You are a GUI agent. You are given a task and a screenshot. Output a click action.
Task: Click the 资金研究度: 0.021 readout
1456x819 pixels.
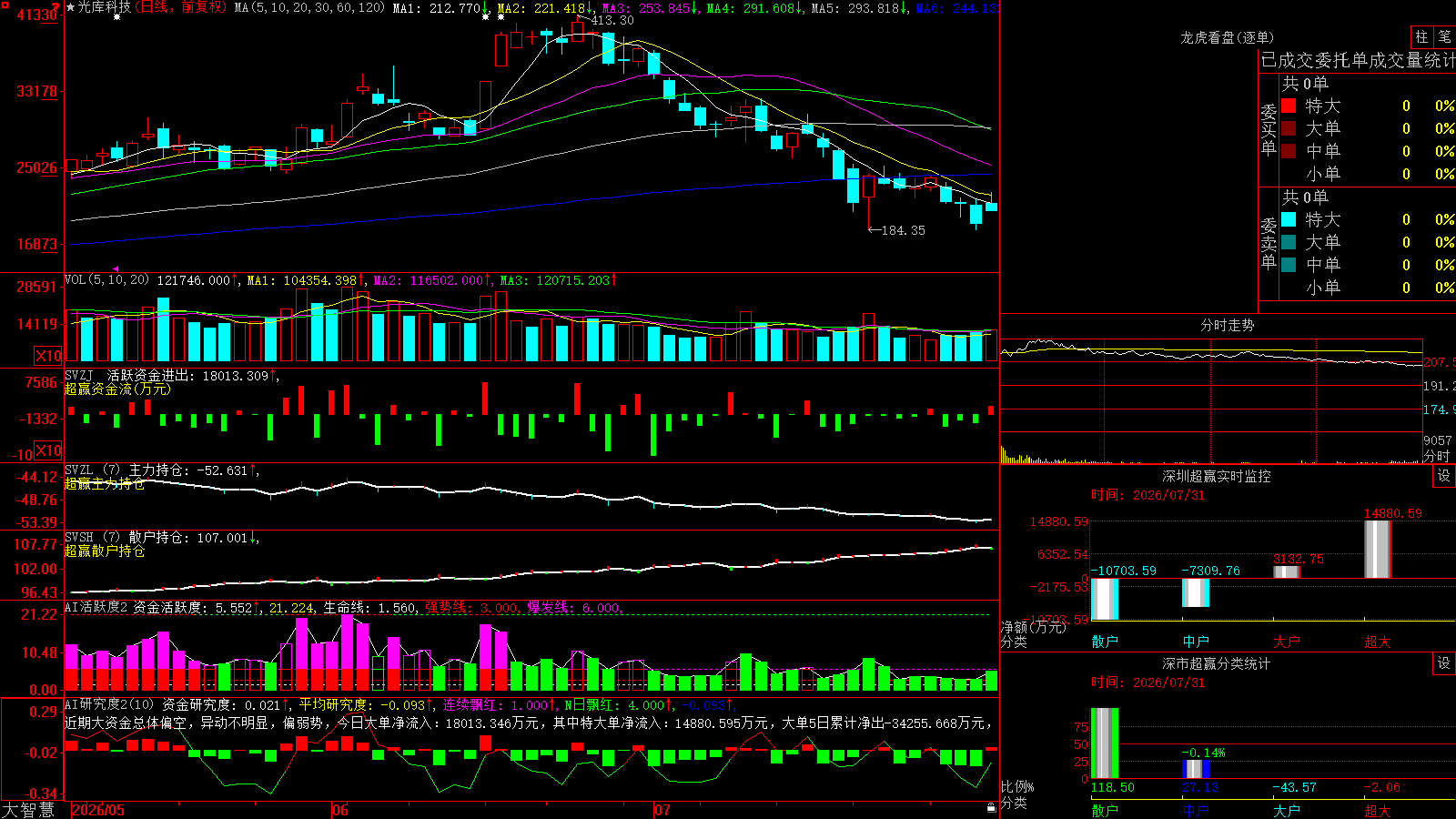(x=227, y=704)
